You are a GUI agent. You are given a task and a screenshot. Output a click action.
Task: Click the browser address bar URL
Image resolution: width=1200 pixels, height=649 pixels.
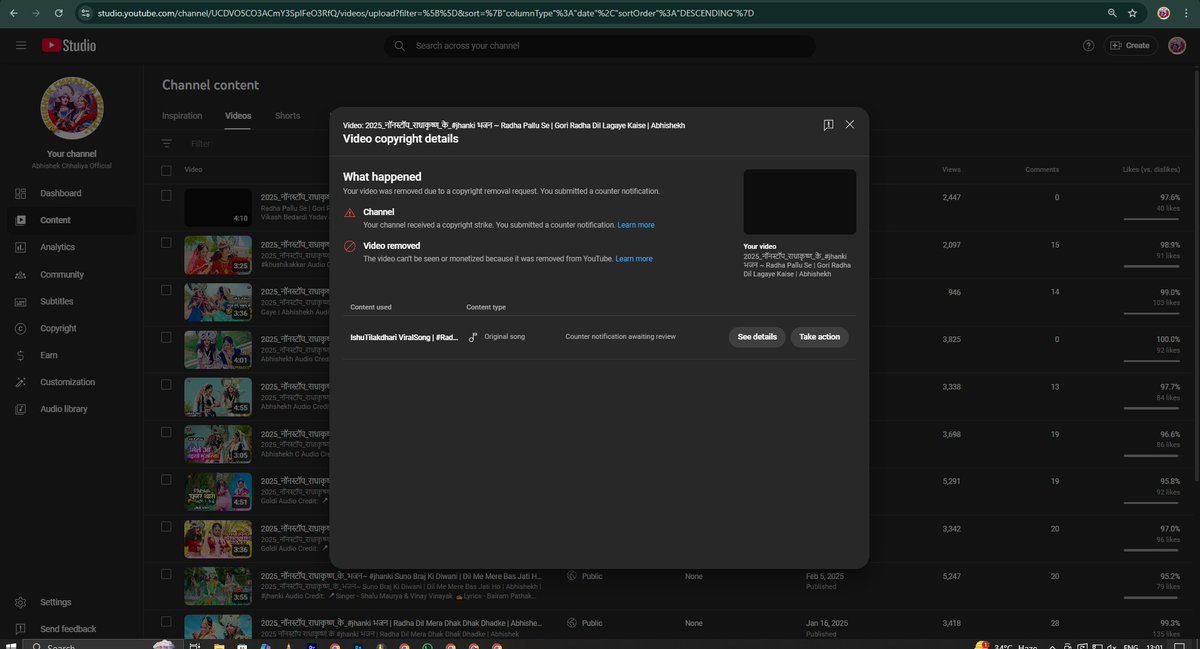pos(425,13)
